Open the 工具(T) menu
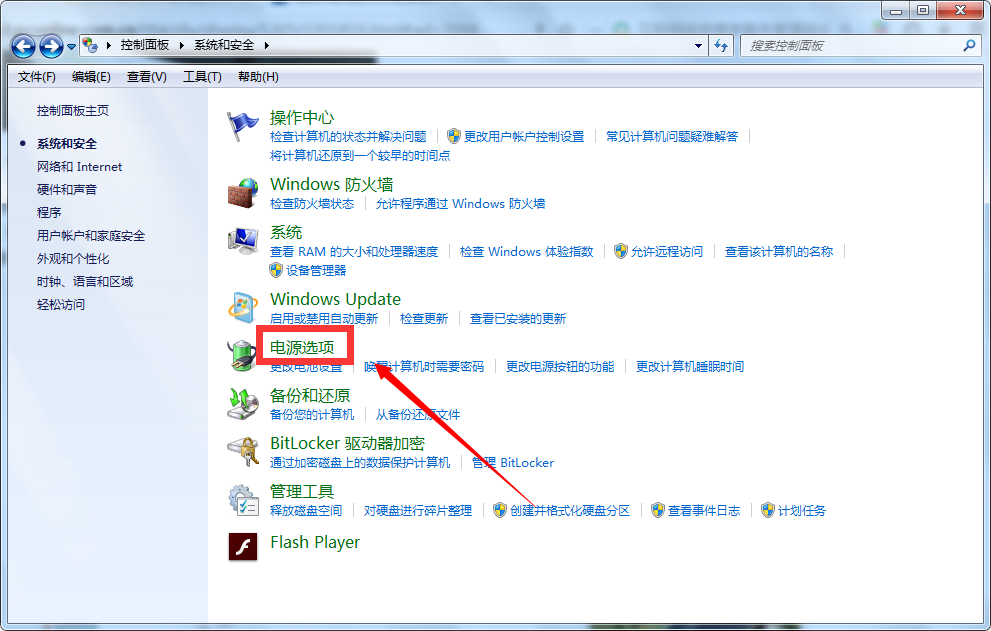Viewport: 991px width, 631px height. tap(202, 77)
